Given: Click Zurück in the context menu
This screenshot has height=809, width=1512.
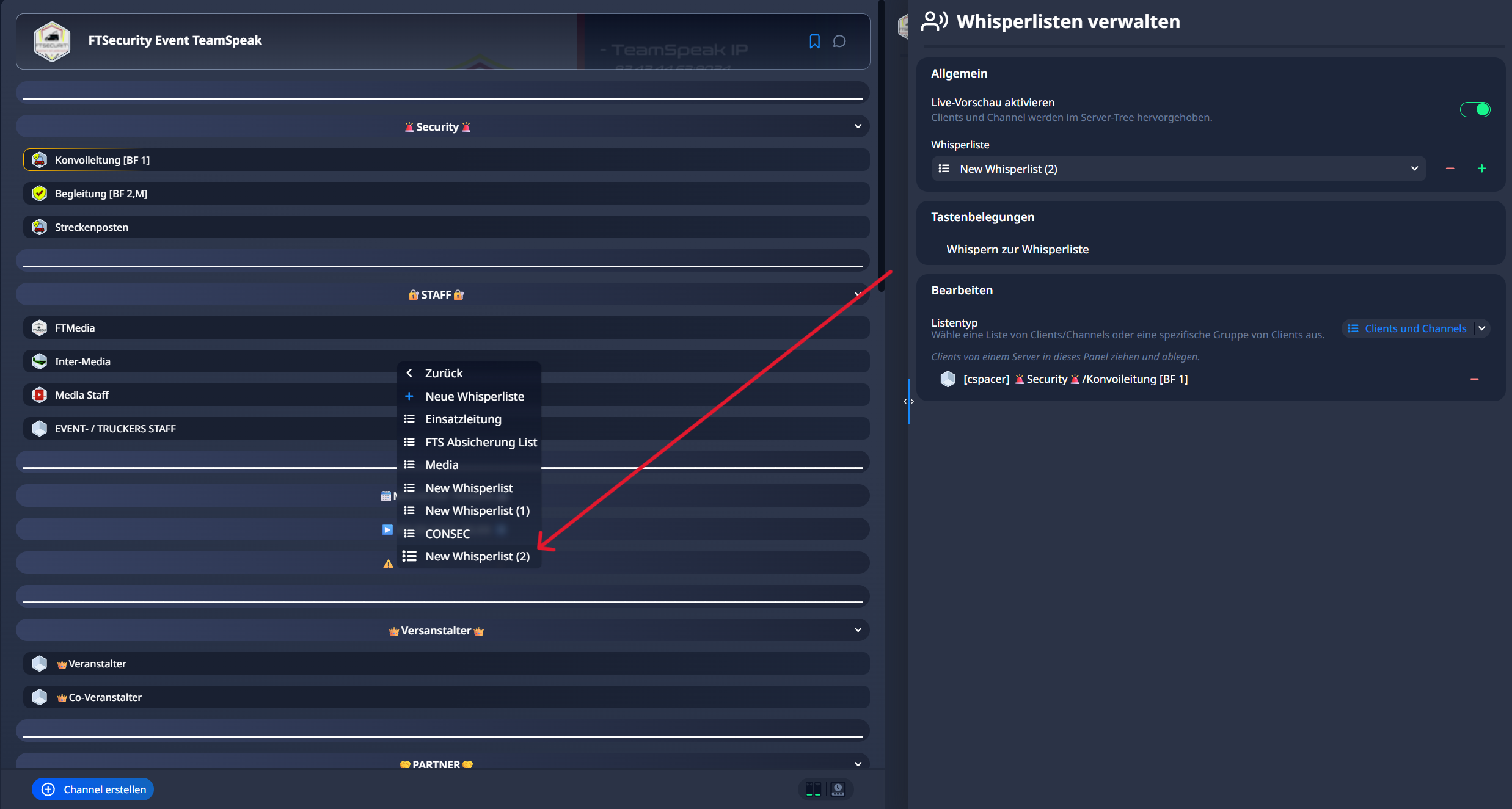Looking at the screenshot, I should click(444, 373).
